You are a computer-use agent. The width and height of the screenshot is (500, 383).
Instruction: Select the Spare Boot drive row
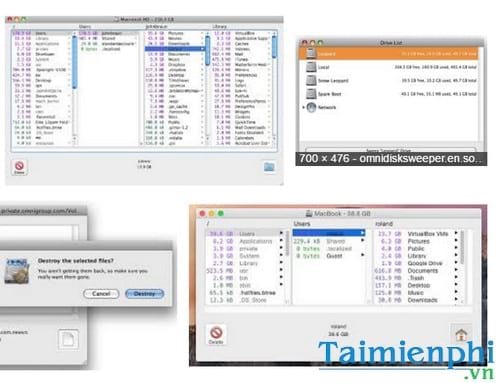coord(389,94)
